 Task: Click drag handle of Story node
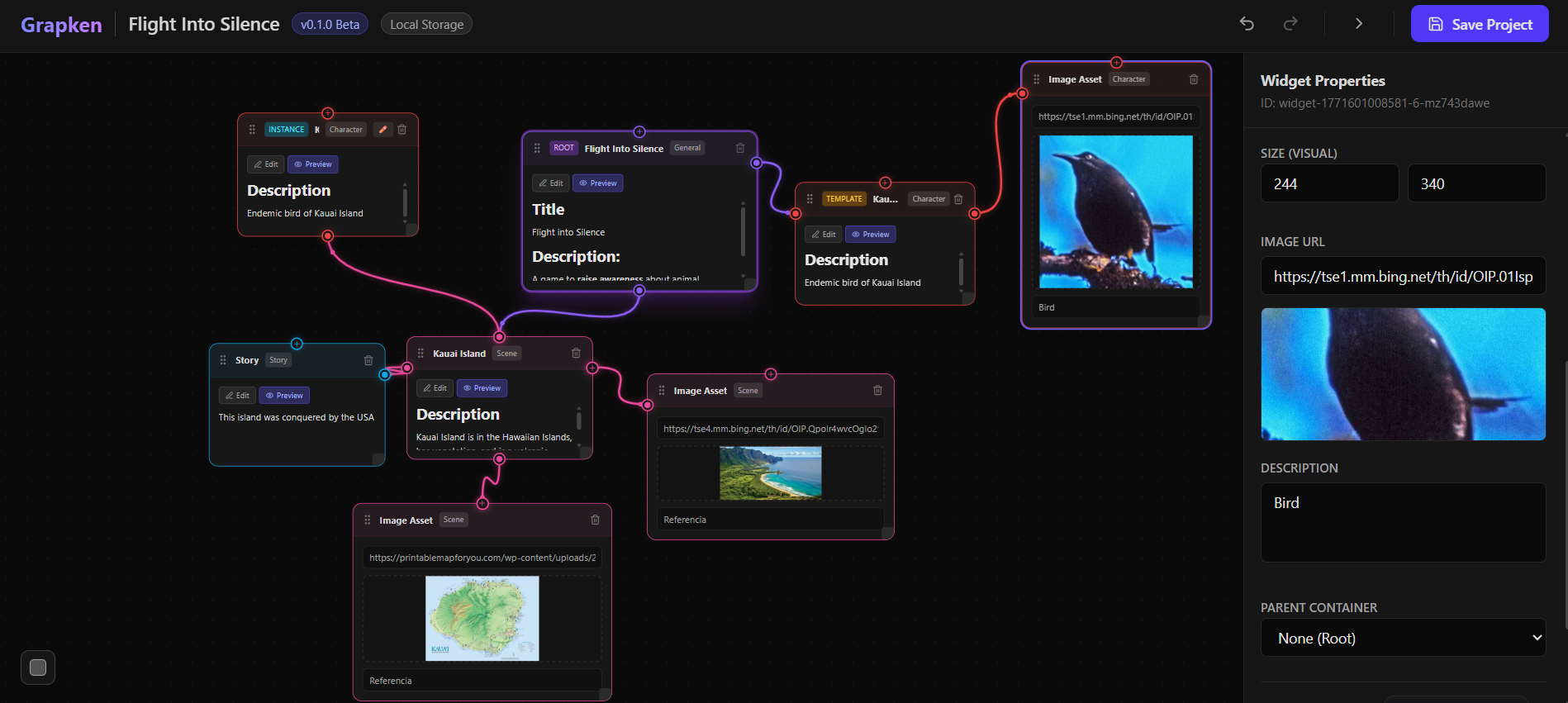coord(223,360)
